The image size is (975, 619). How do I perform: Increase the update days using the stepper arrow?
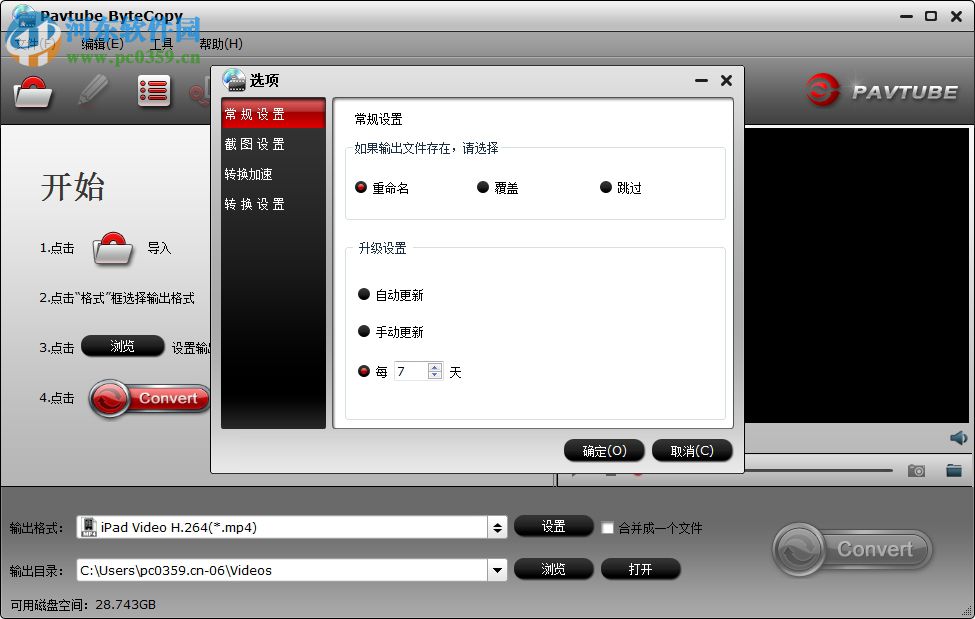[434, 366]
